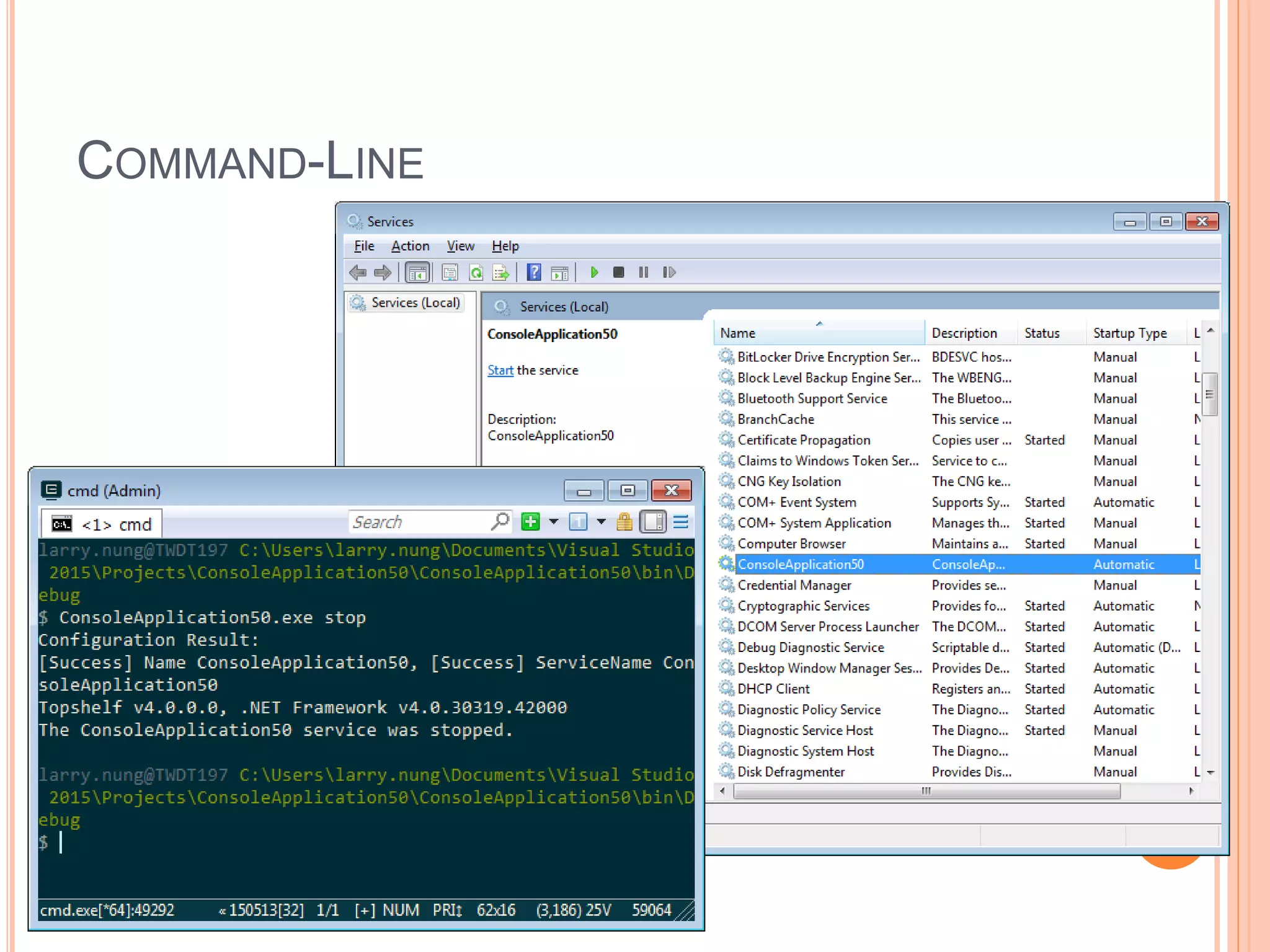Restart the service with the restart icon

click(668, 272)
